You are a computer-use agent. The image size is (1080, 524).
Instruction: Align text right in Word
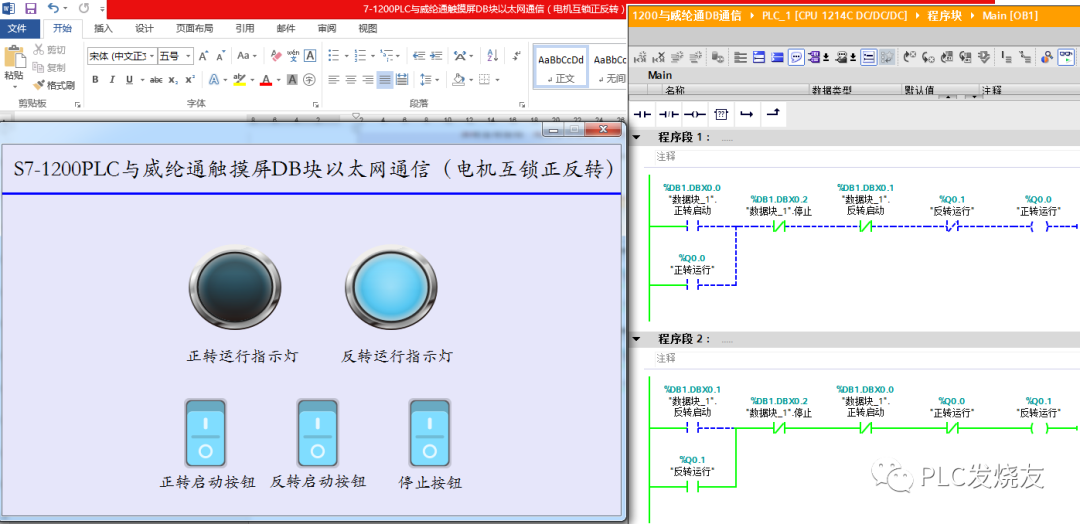click(368, 80)
